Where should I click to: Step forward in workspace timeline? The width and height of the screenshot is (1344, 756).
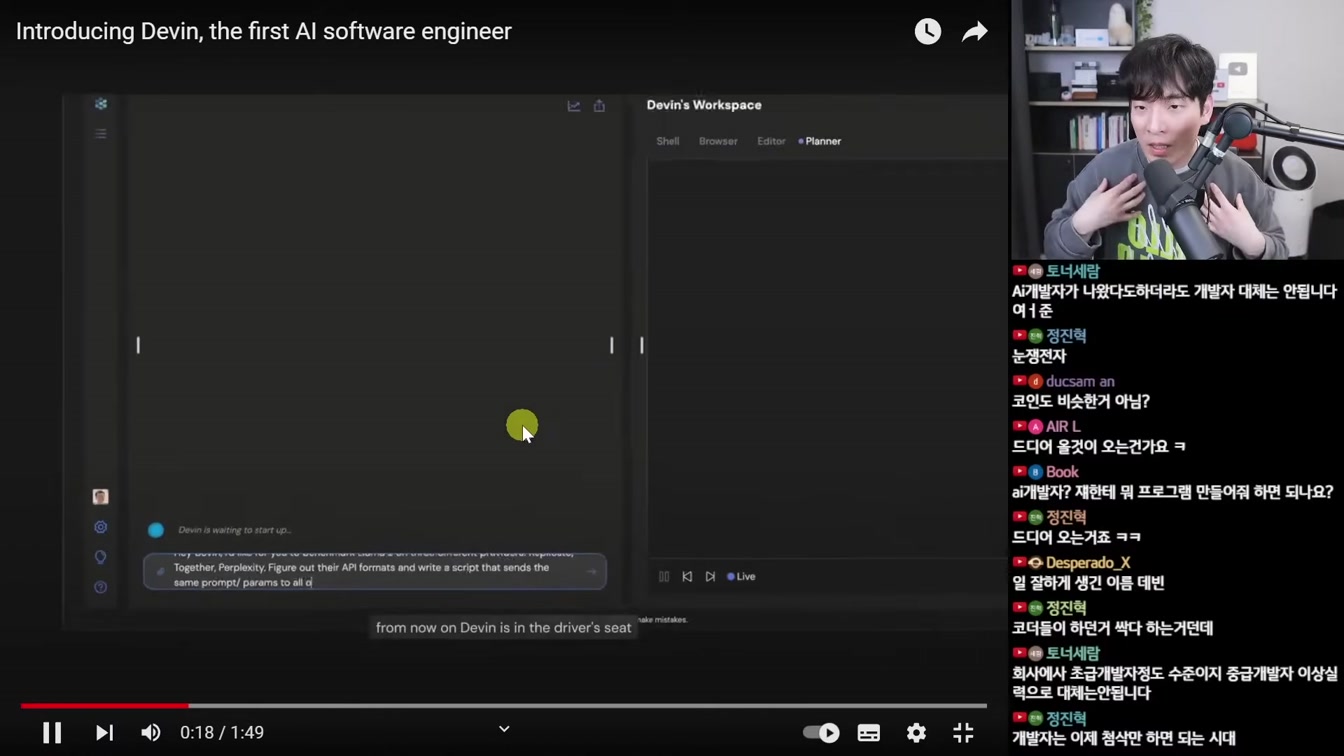pyautogui.click(x=710, y=576)
